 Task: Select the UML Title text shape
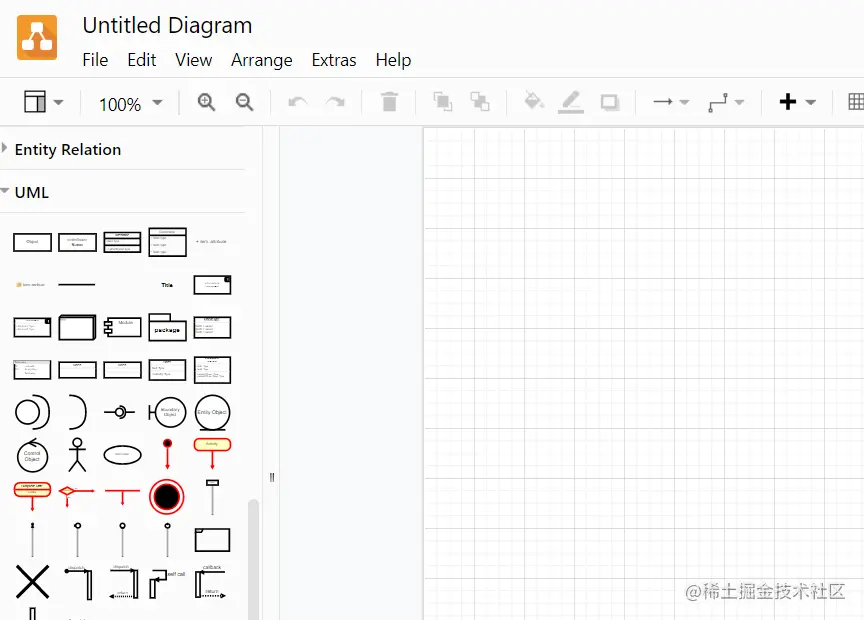coord(167,285)
